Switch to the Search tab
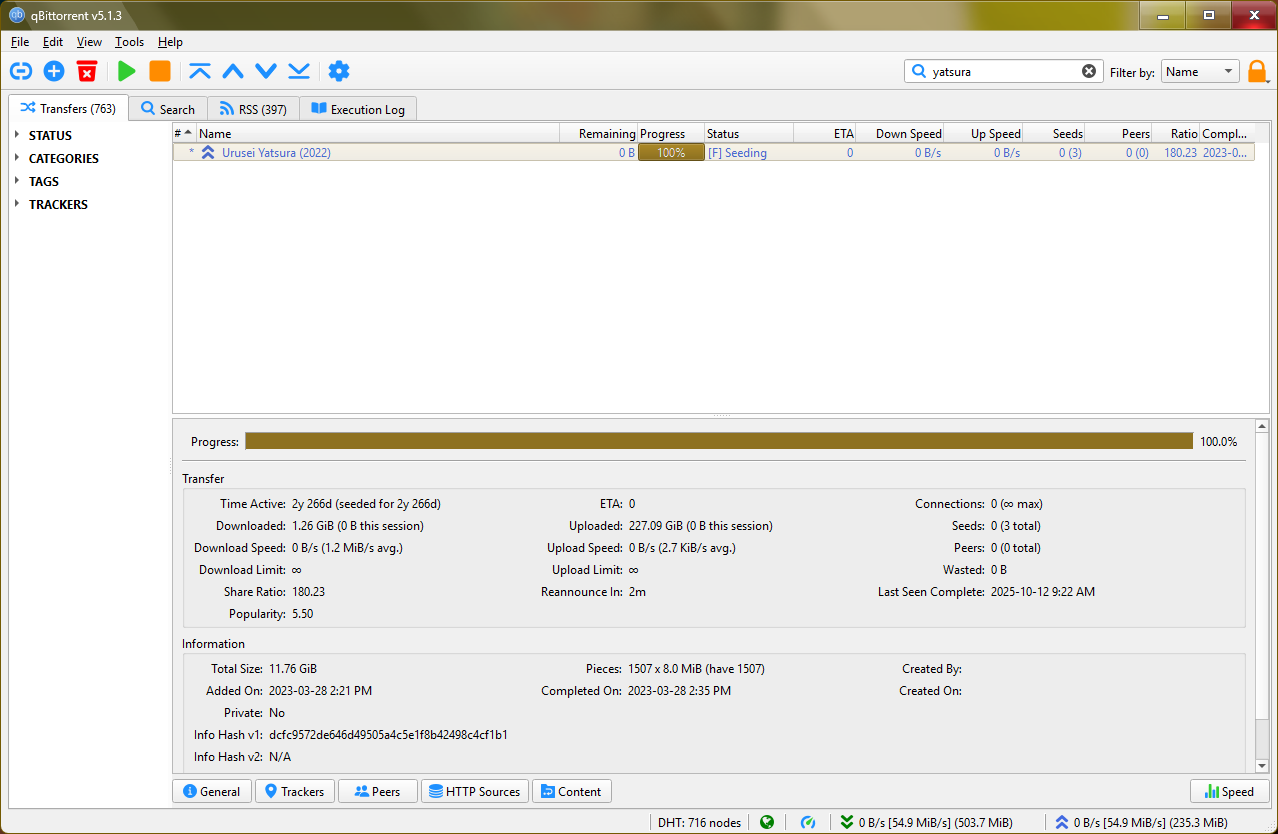 coord(168,109)
